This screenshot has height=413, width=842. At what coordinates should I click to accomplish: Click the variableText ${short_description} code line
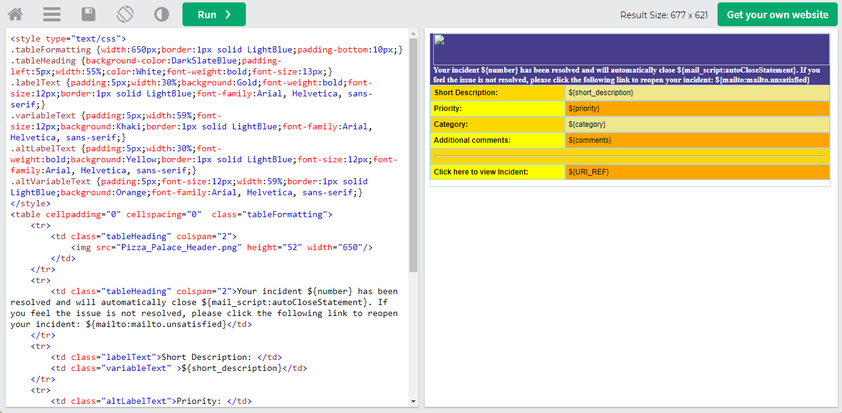(179, 368)
